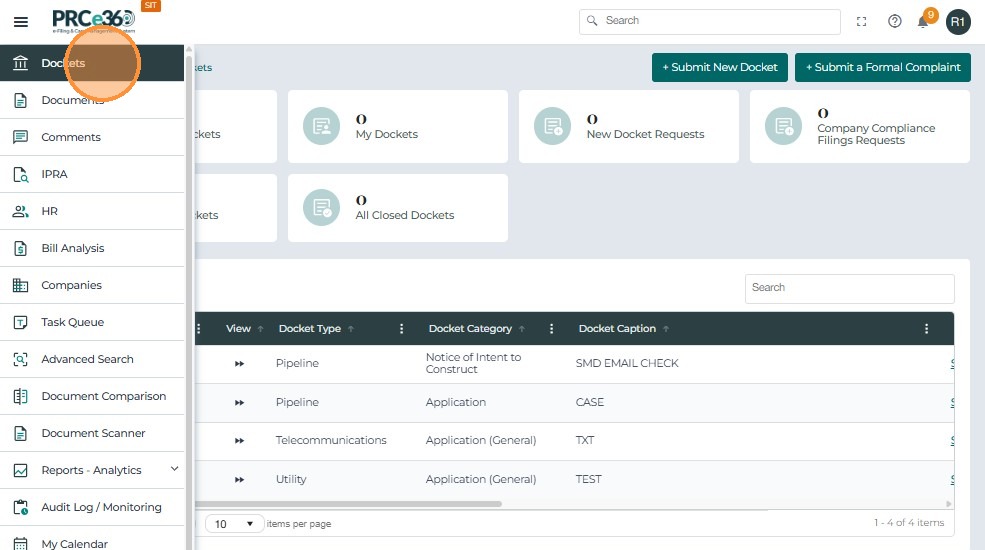The image size is (985, 550).
Task: Click the top global Search field
Action: 710,21
